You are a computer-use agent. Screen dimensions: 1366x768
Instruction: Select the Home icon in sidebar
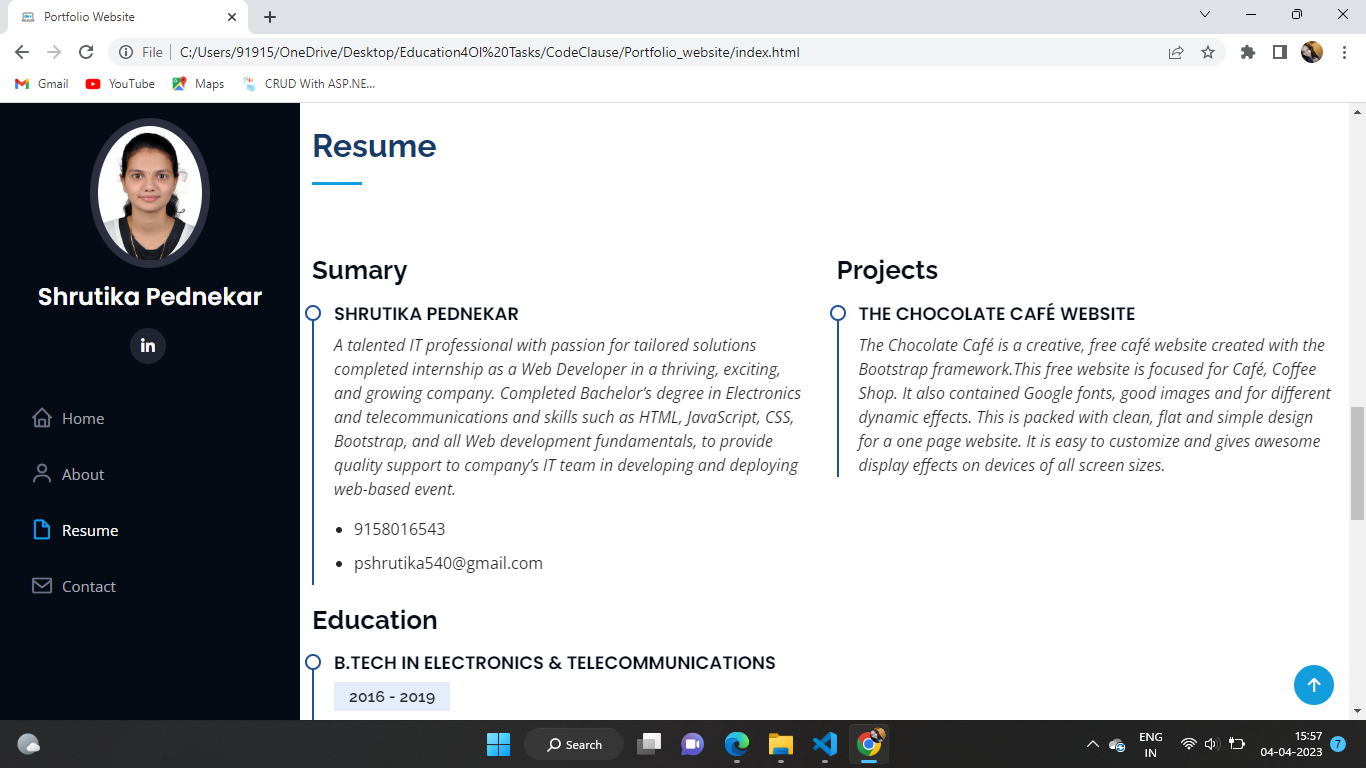[x=40, y=418]
